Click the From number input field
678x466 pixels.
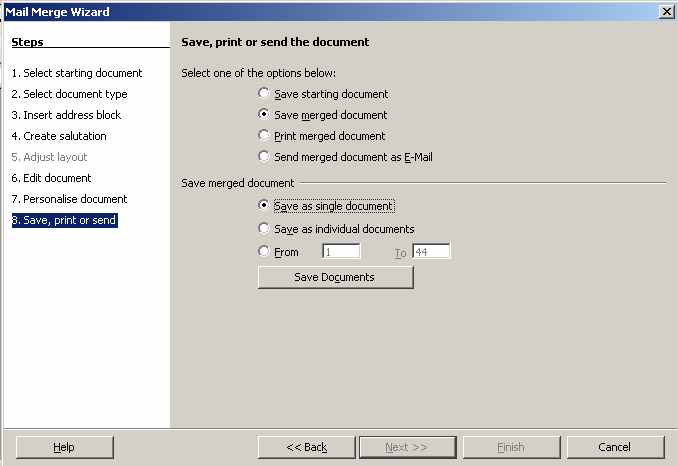[341, 252]
